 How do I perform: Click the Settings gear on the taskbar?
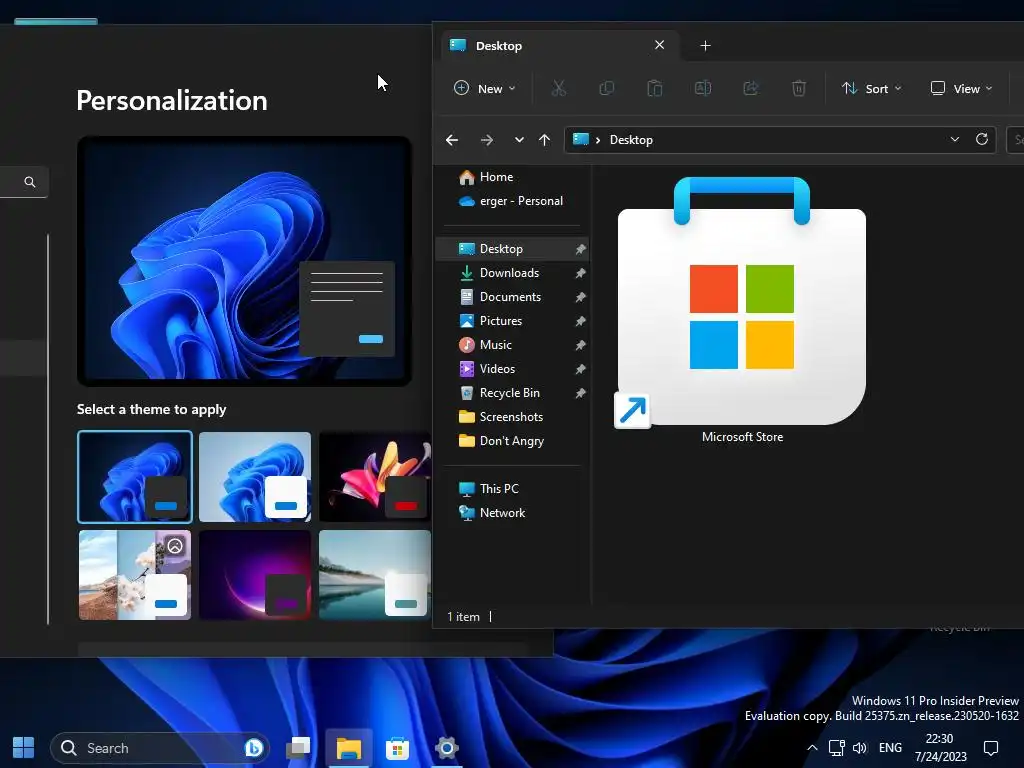click(x=447, y=748)
